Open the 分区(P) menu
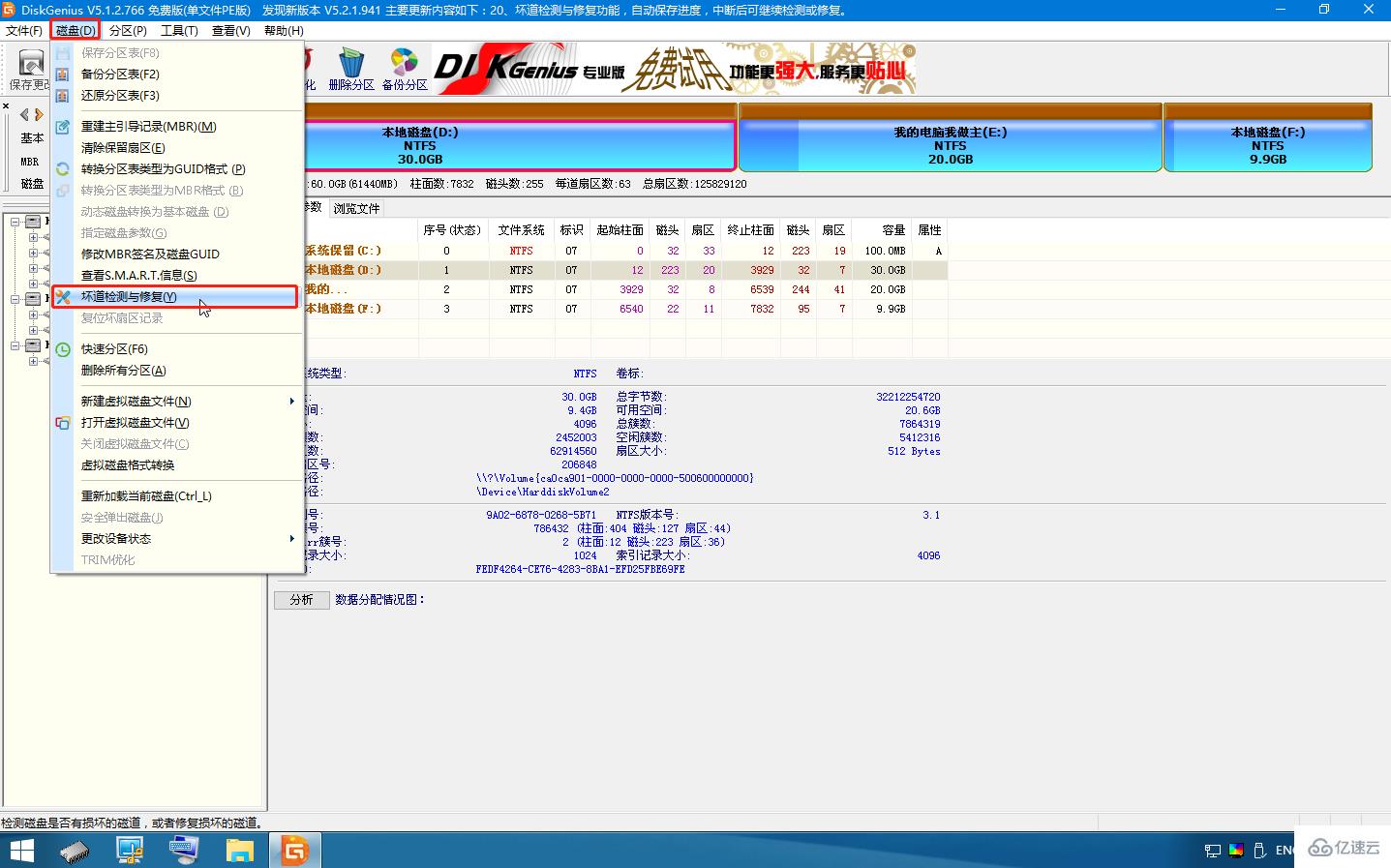Screen dimensions: 1391x868 [128, 30]
